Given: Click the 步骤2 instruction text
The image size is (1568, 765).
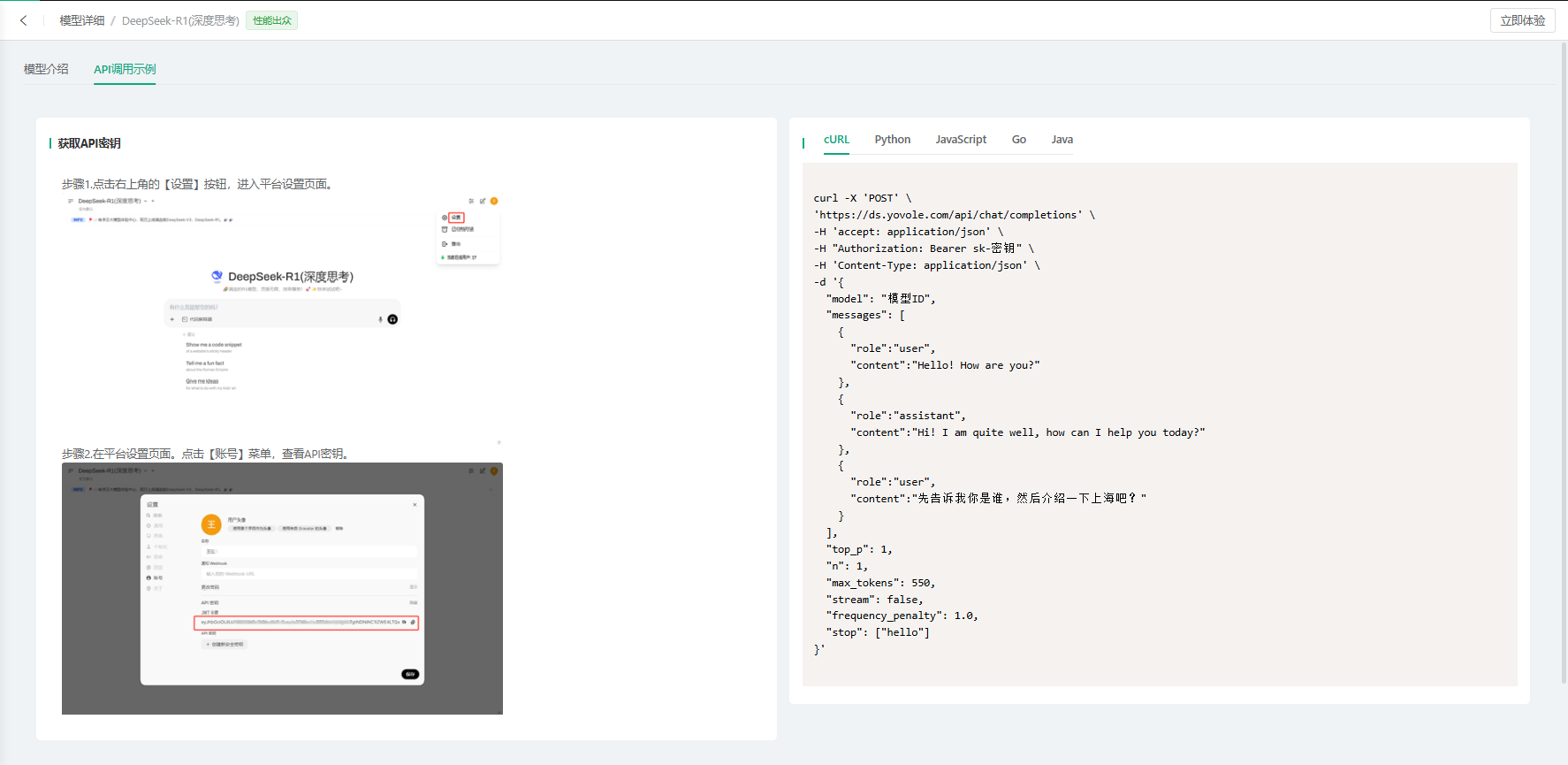Looking at the screenshot, I should 207,454.
